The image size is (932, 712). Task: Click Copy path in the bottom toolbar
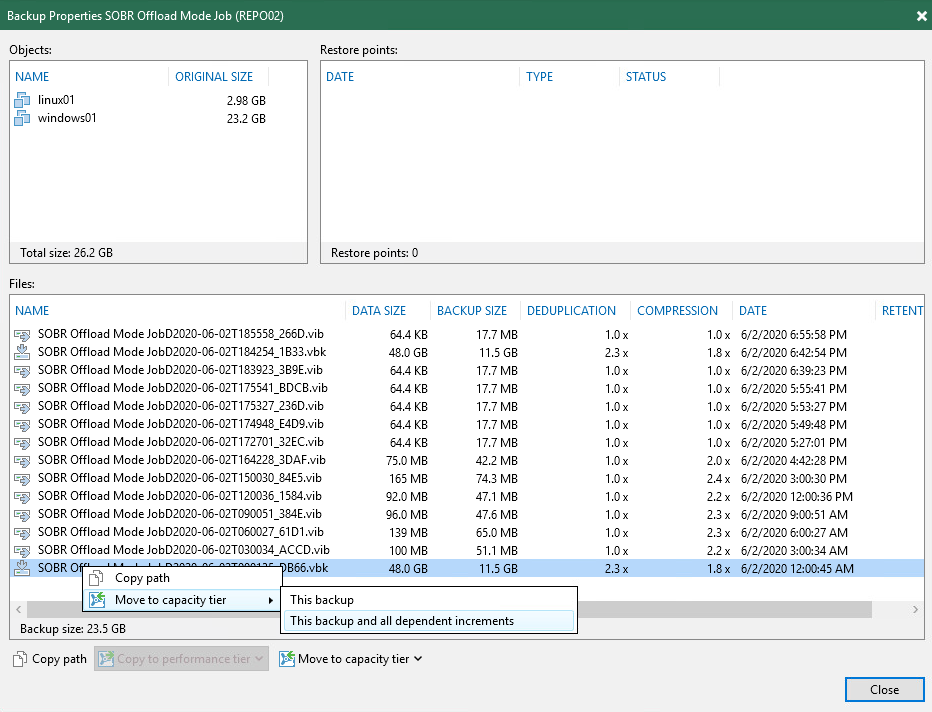click(59, 659)
